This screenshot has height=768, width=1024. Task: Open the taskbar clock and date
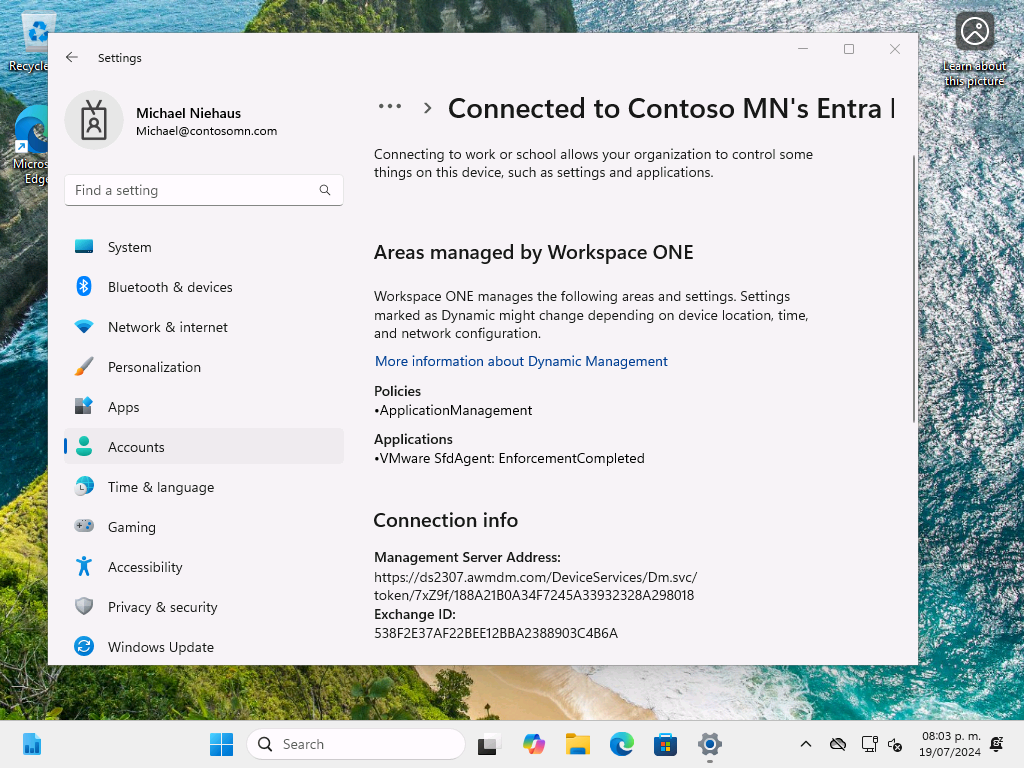click(943, 744)
